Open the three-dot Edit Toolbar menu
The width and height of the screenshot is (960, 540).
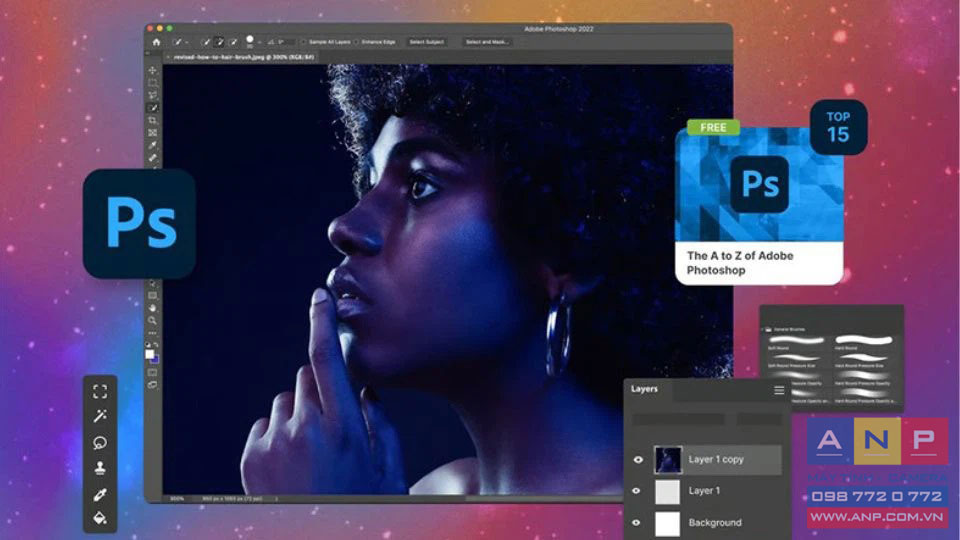point(152,333)
